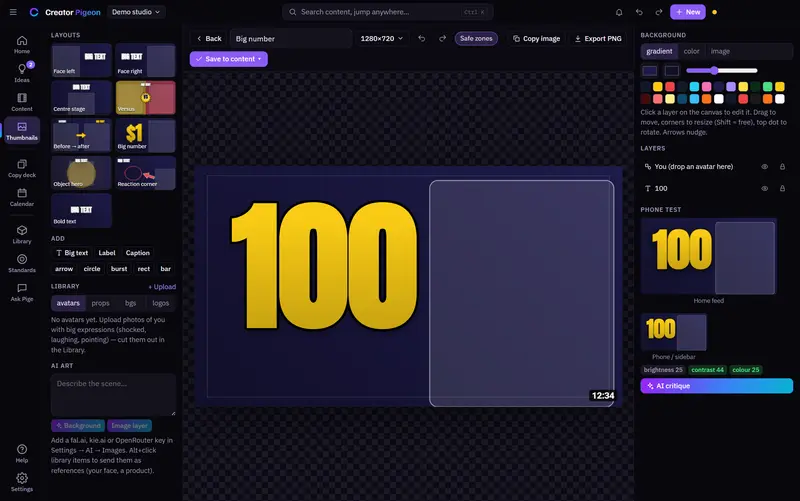Add a Big text element
This screenshot has height=501, width=800.
pos(72,253)
